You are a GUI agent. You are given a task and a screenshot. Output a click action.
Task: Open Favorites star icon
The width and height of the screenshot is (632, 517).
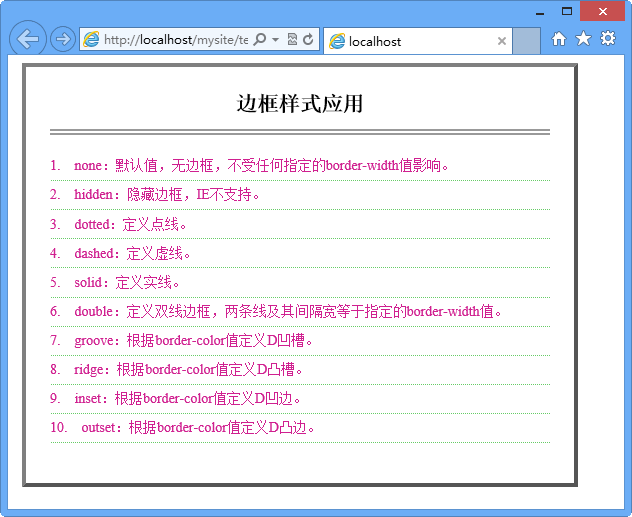tap(583, 39)
